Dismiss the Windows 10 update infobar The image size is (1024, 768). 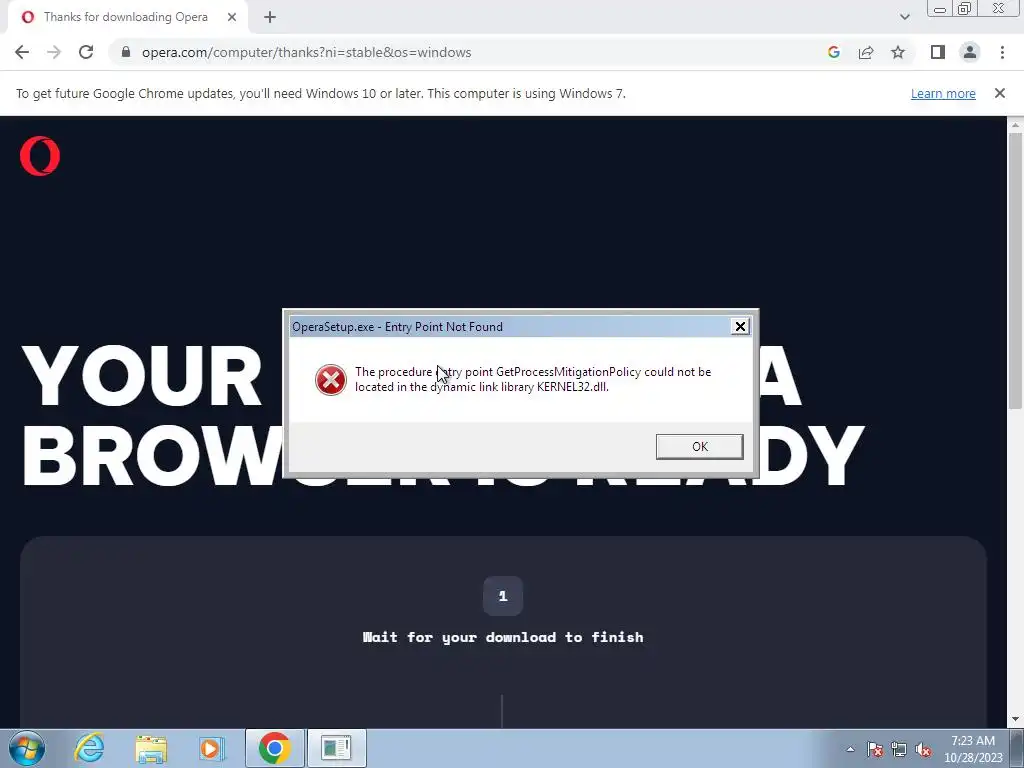(1000, 93)
